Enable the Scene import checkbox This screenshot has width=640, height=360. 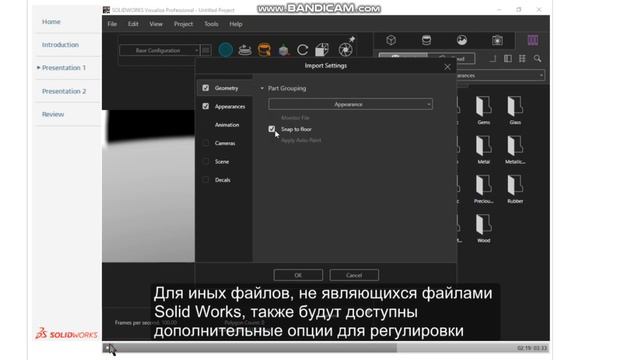point(205,161)
